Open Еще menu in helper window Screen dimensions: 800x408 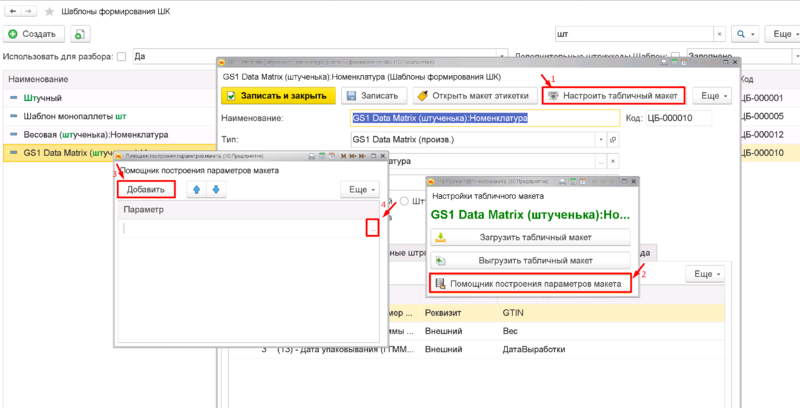click(360, 189)
